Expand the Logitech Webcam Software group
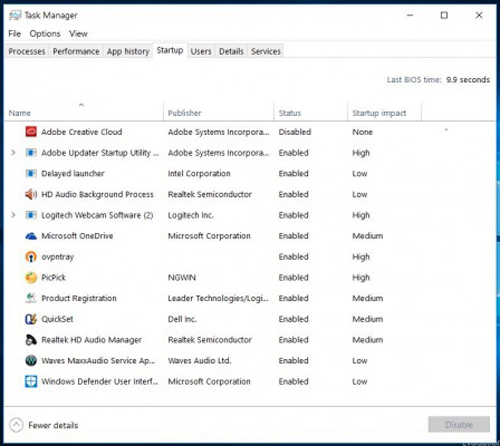 (13, 215)
